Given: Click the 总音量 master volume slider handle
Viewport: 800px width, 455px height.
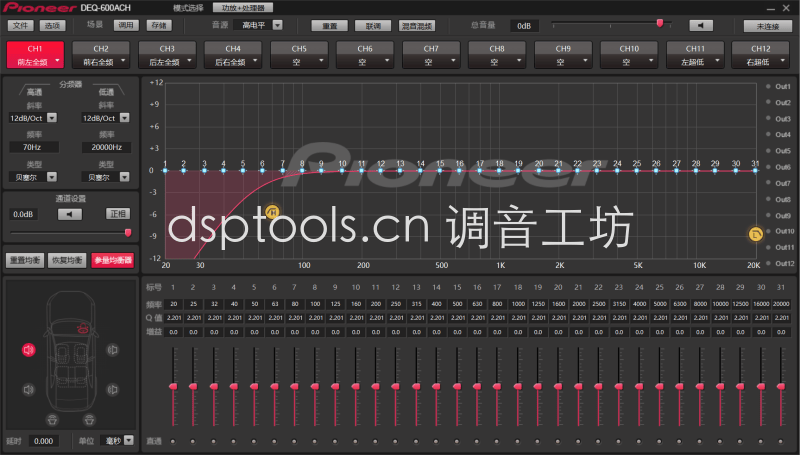Looking at the screenshot, I should 660,23.
